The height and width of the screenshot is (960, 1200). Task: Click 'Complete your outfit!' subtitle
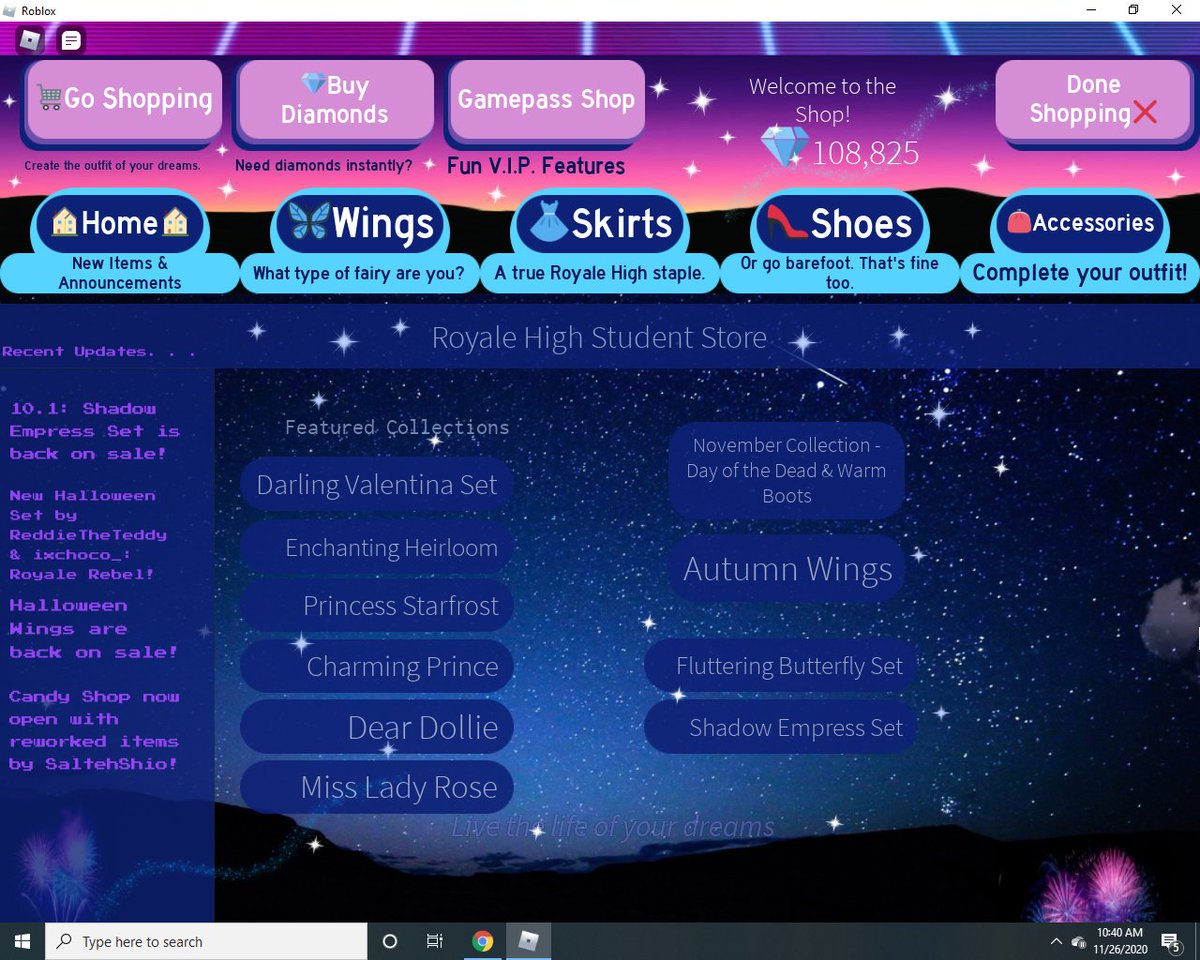click(1080, 272)
